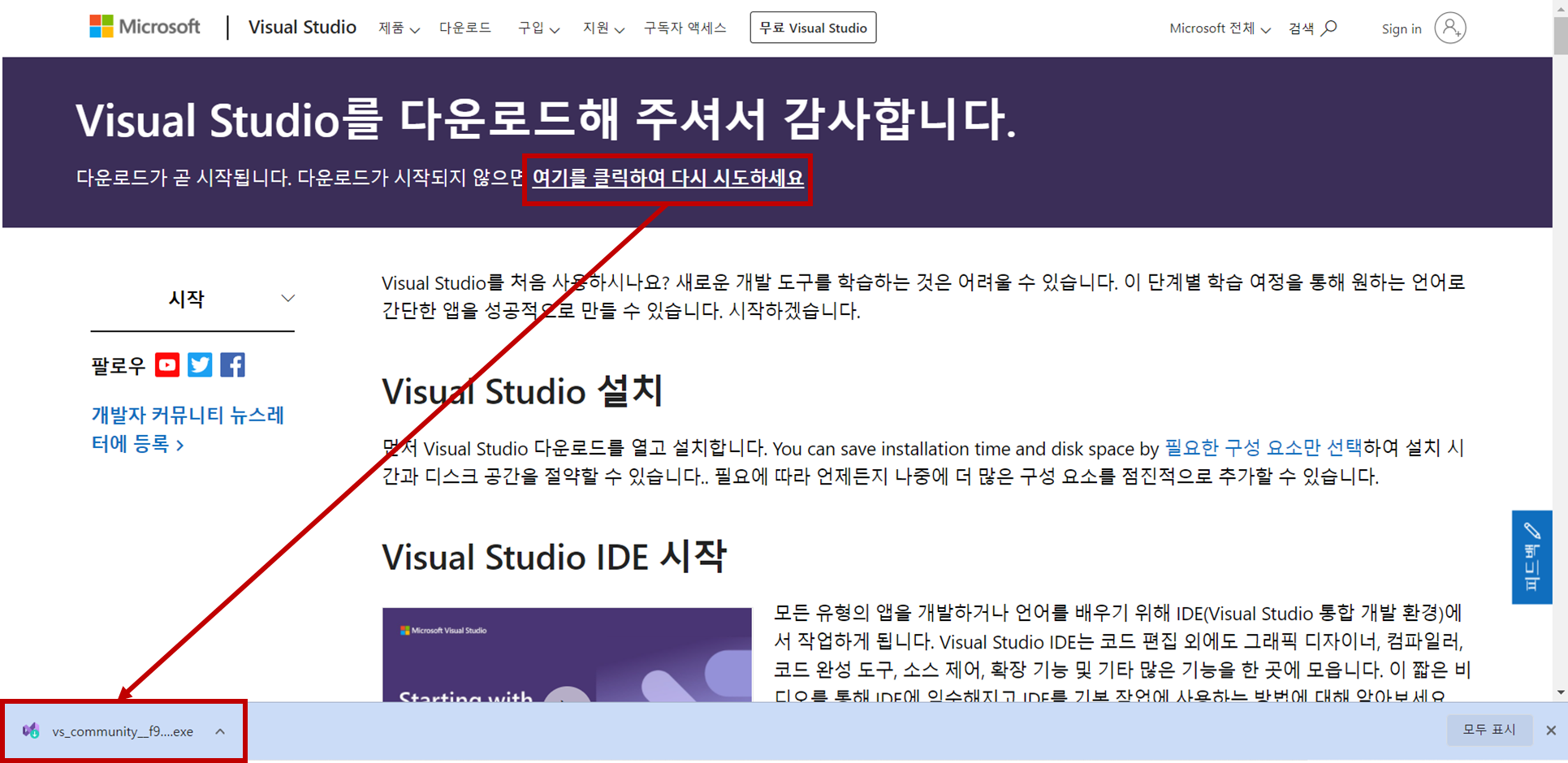Open 필요한 구성 요소만 선택 link

1263,447
